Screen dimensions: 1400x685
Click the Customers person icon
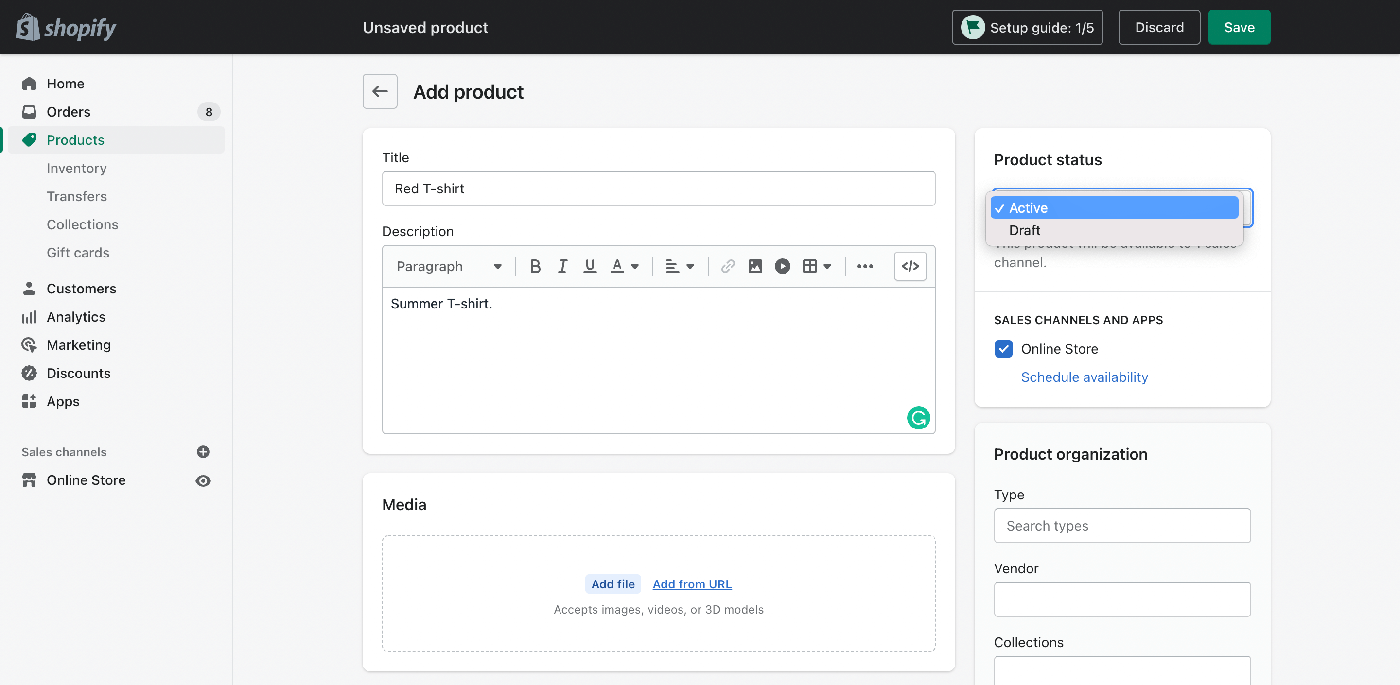[29, 288]
